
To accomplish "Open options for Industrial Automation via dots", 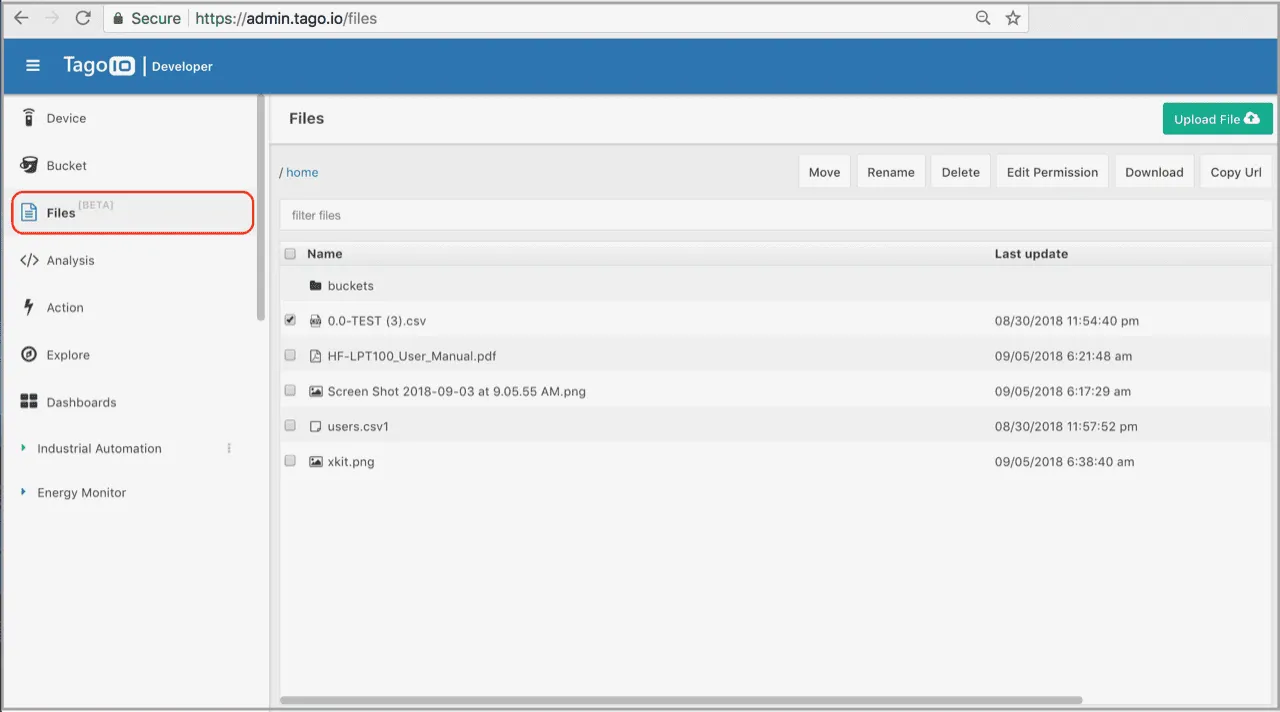I will pos(228,448).
